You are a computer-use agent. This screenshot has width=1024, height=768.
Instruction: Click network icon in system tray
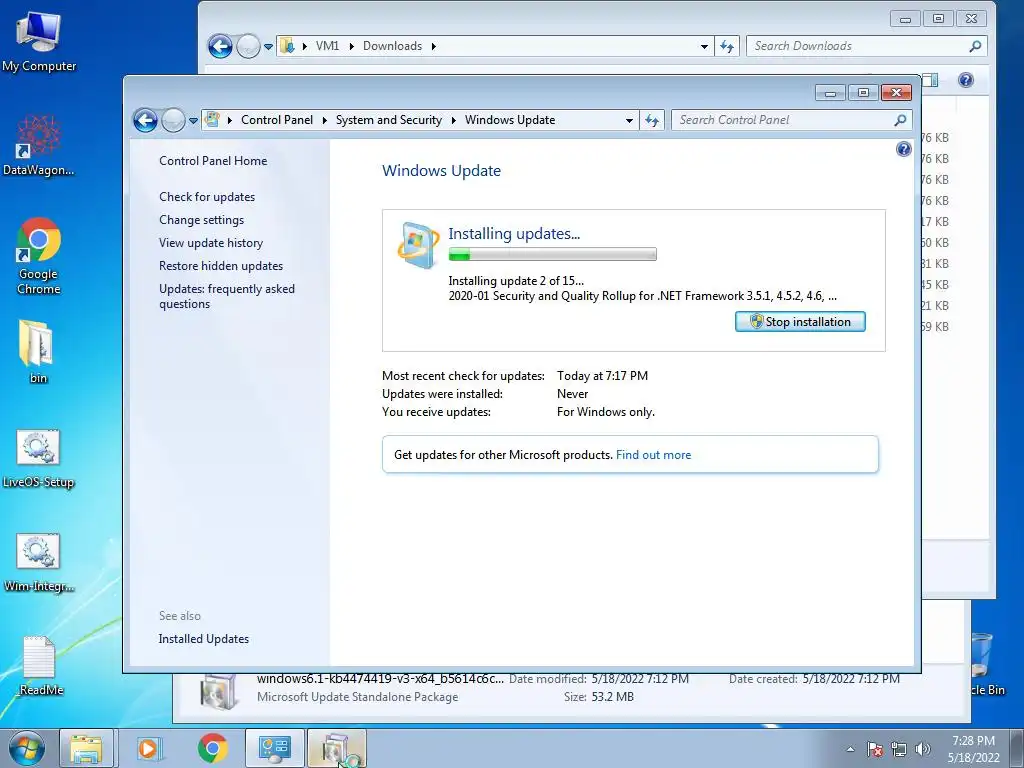[899, 749]
